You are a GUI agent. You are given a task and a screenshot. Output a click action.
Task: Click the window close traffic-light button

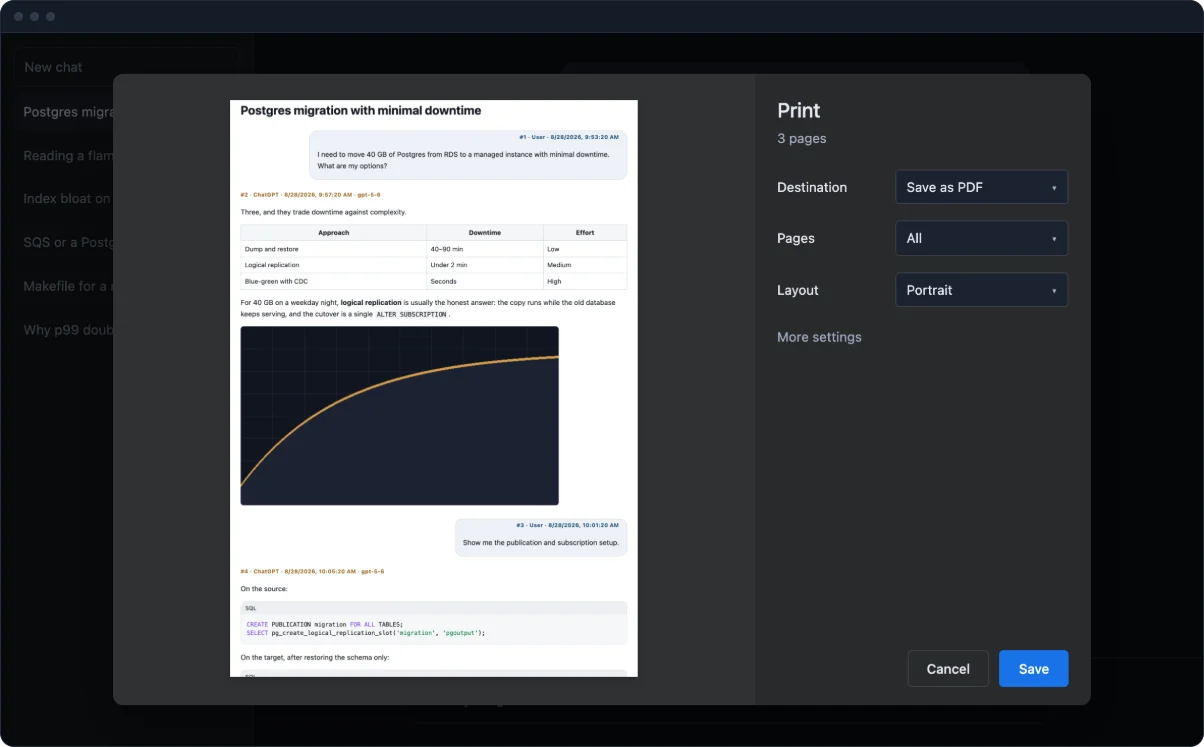pos(19,17)
